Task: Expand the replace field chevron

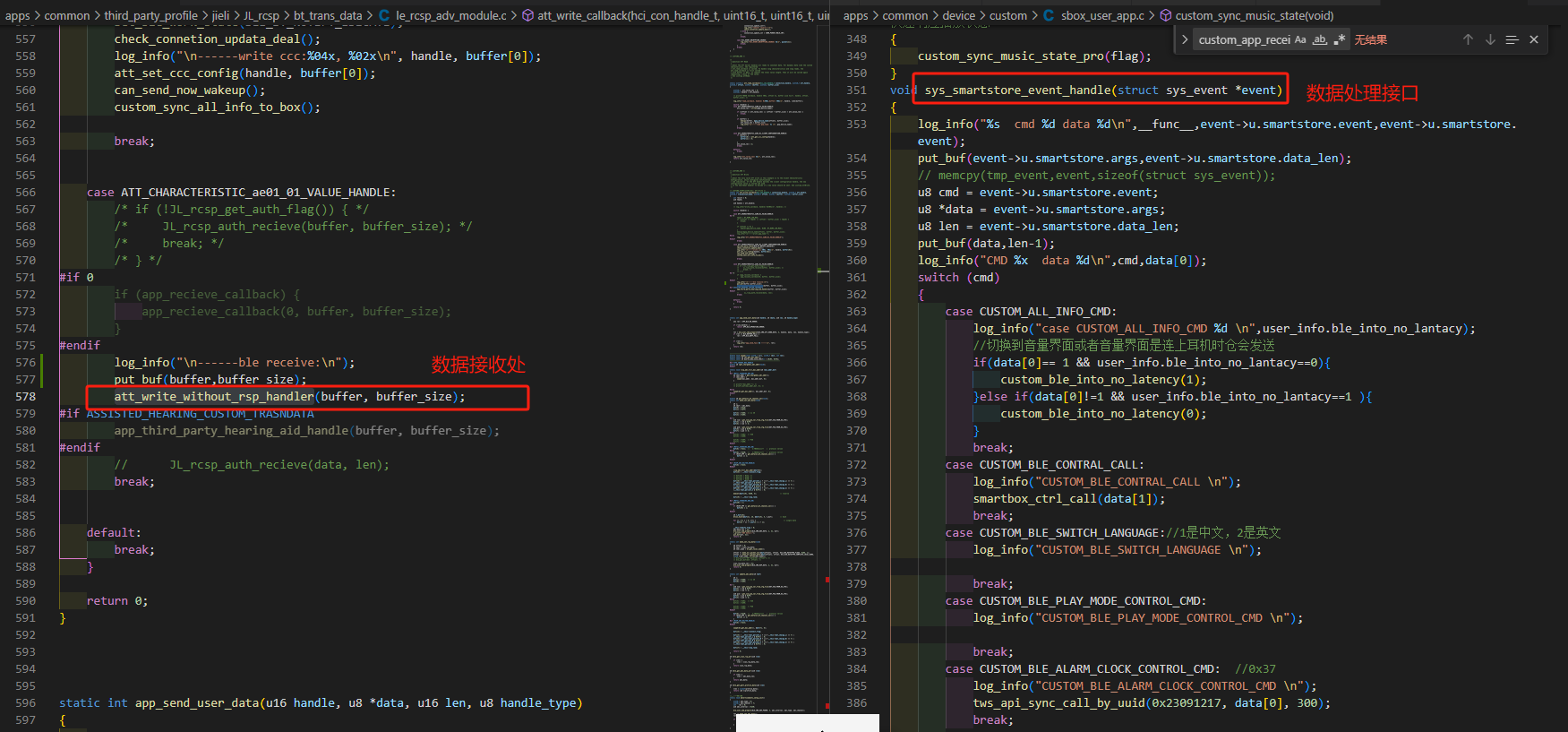Action: pyautogui.click(x=1185, y=39)
